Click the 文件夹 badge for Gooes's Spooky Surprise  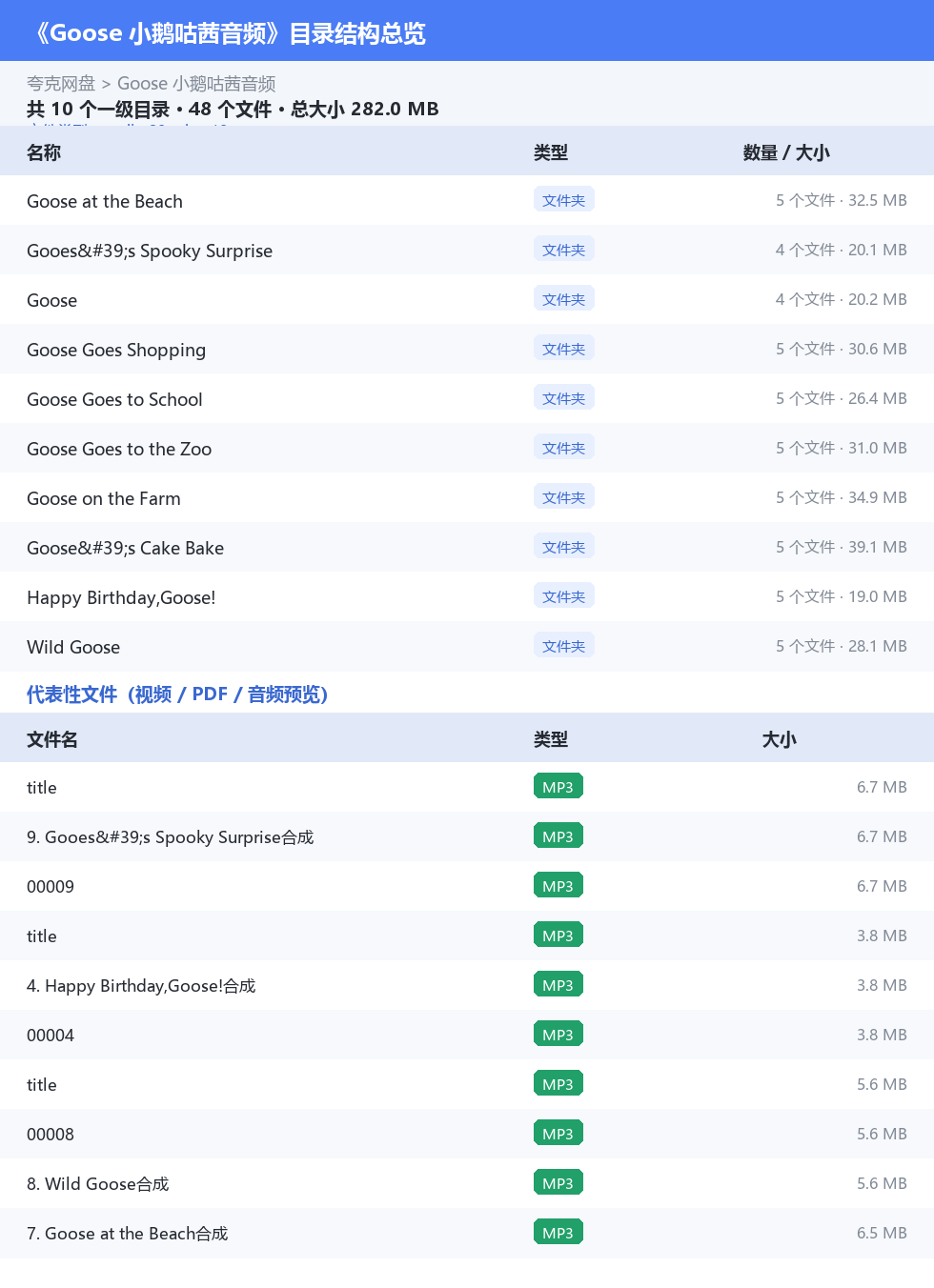click(x=564, y=249)
